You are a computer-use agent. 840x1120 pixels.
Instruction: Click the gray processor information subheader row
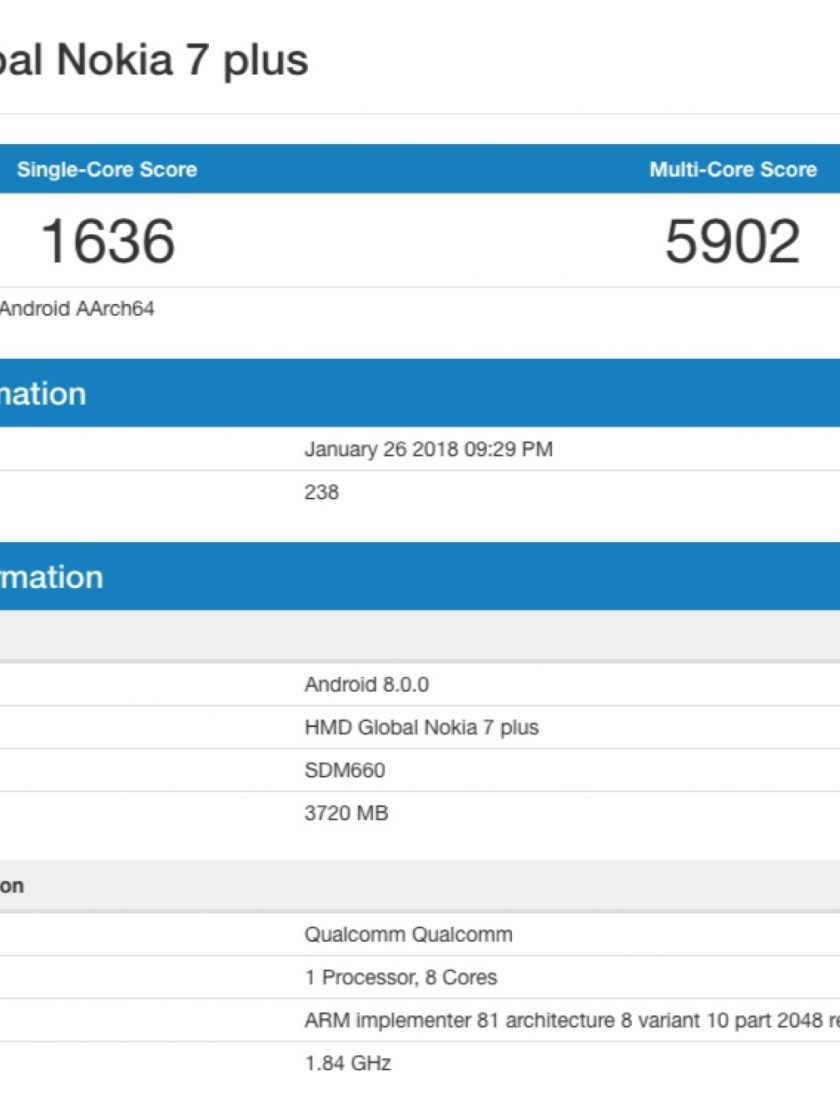(x=420, y=886)
